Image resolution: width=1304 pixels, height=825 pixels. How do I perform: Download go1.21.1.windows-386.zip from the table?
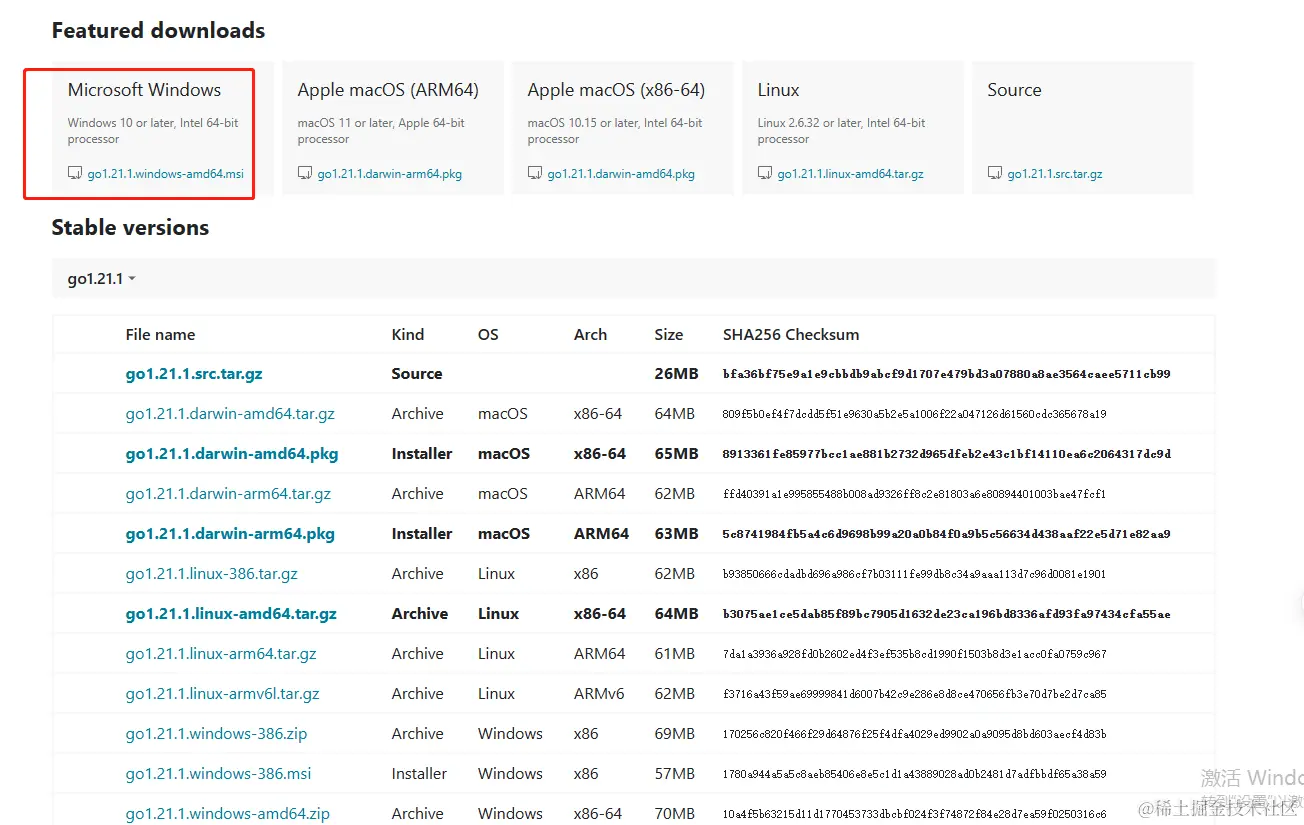coord(217,734)
